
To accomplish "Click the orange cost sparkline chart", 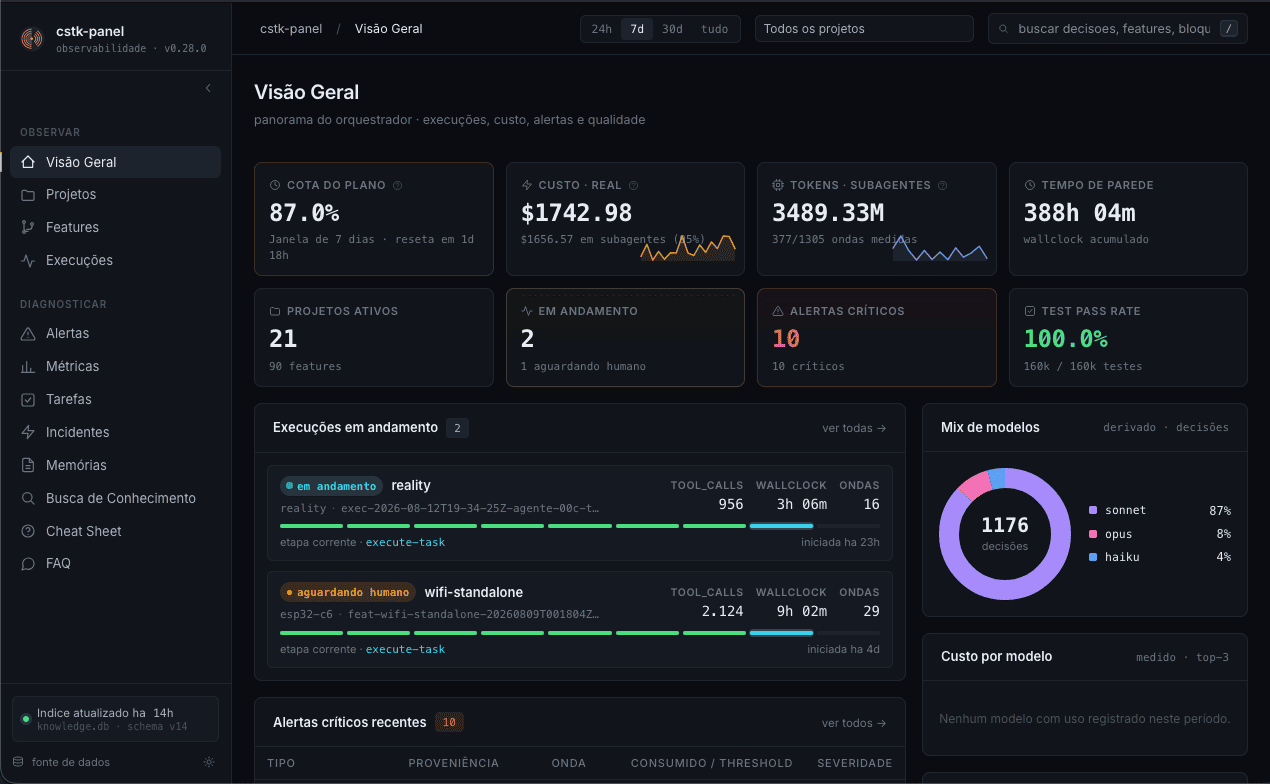I will pyautogui.click(x=688, y=246).
